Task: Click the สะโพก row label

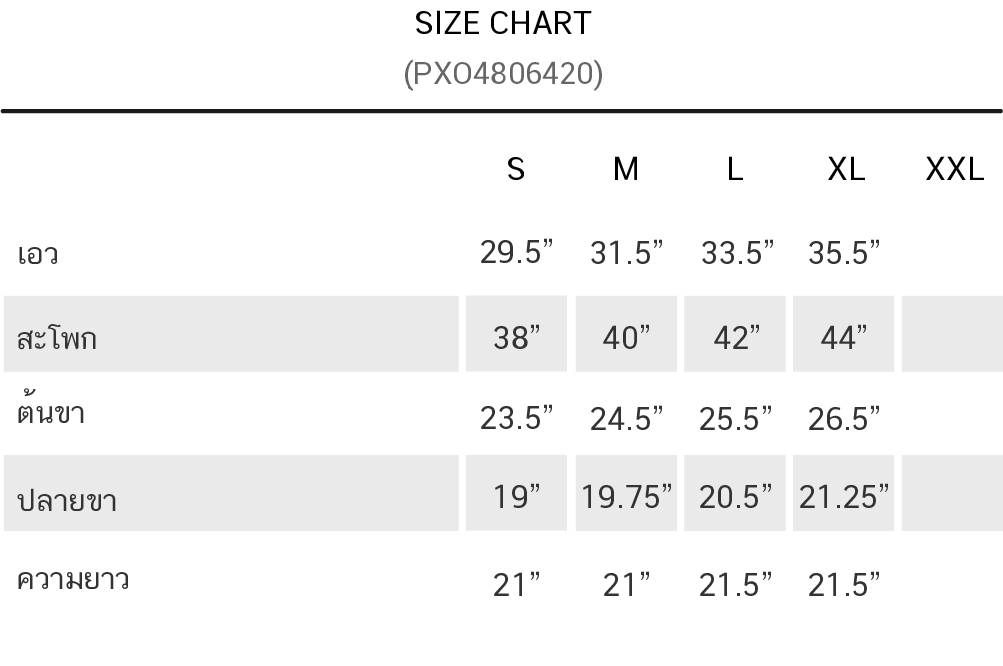Action: tap(57, 337)
